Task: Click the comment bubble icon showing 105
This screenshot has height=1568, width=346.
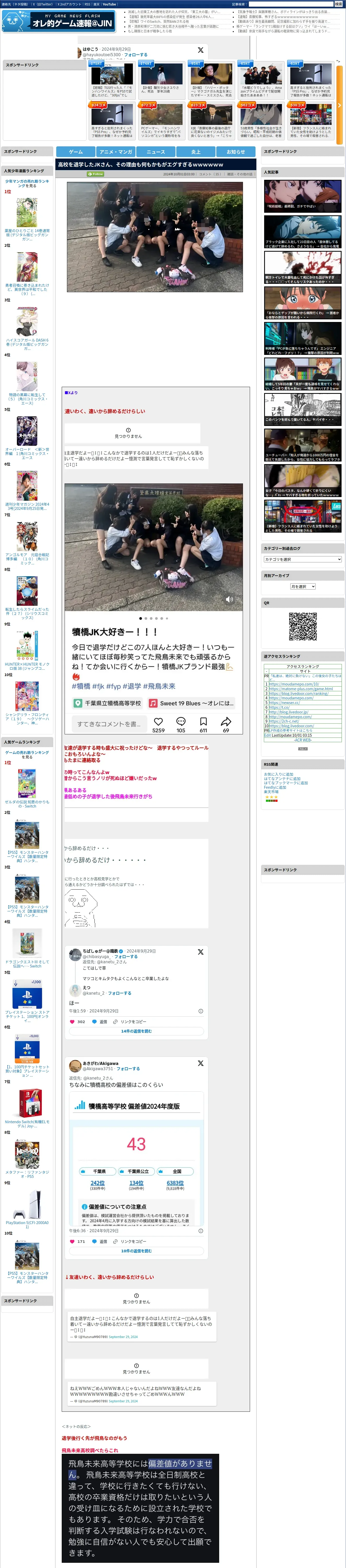Action: 181,721
